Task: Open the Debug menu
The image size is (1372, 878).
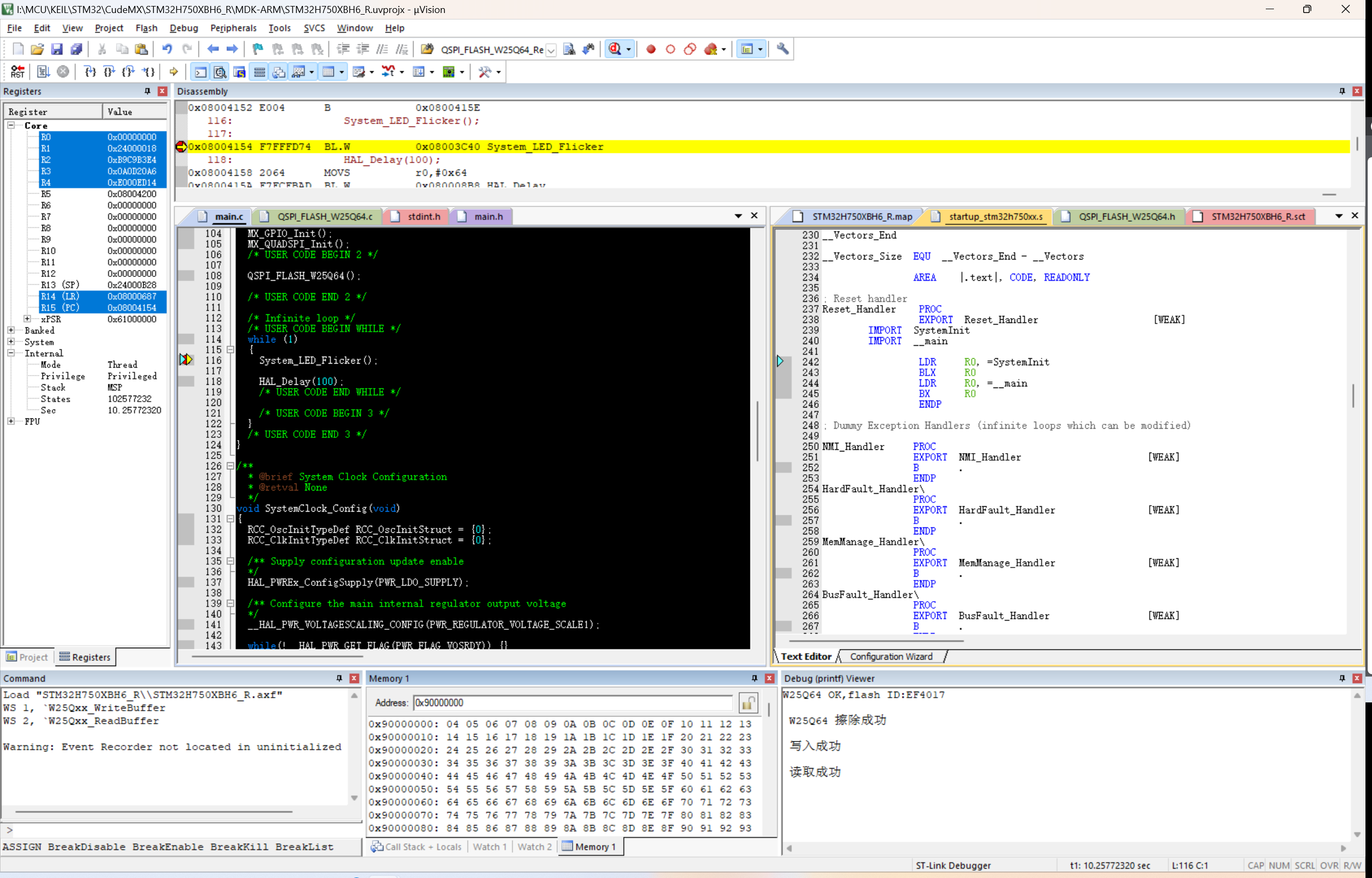Action: (184, 28)
